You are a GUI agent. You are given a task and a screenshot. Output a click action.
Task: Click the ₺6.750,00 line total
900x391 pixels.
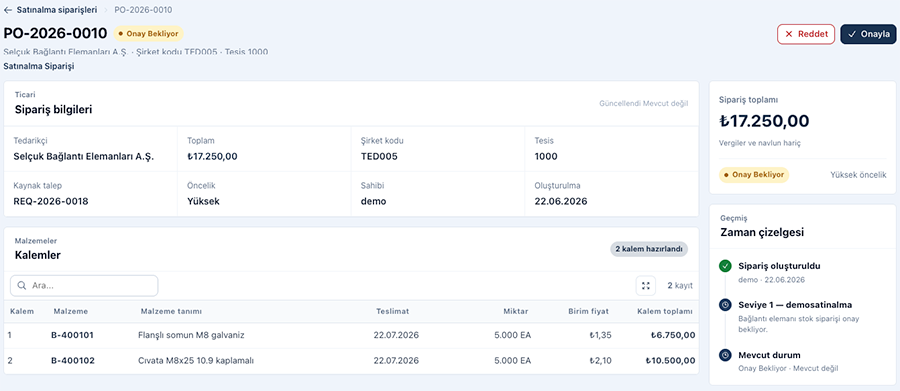673,335
